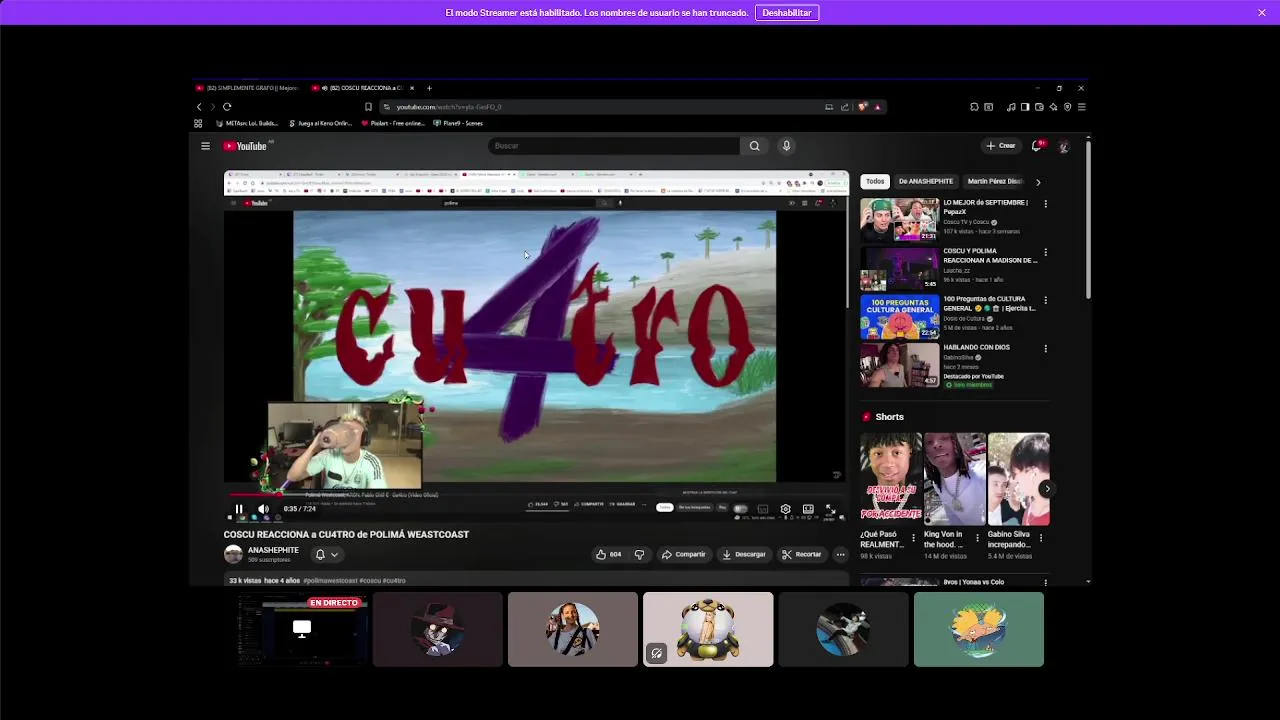Open options menu for King Von short
This screenshot has height=720, width=1280.
click(977, 538)
